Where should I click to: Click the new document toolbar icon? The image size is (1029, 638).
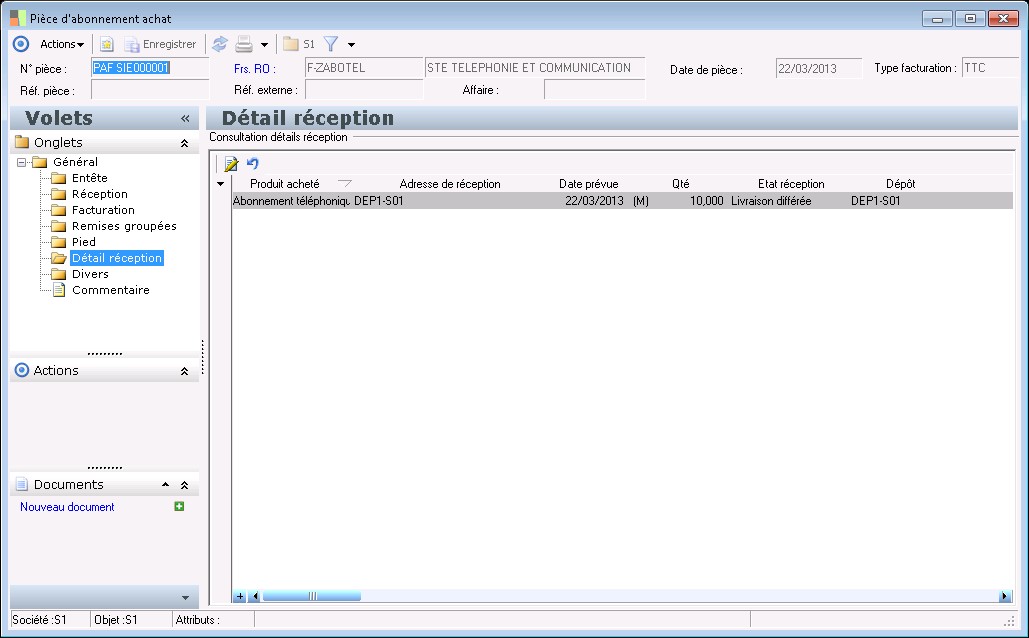tap(106, 44)
